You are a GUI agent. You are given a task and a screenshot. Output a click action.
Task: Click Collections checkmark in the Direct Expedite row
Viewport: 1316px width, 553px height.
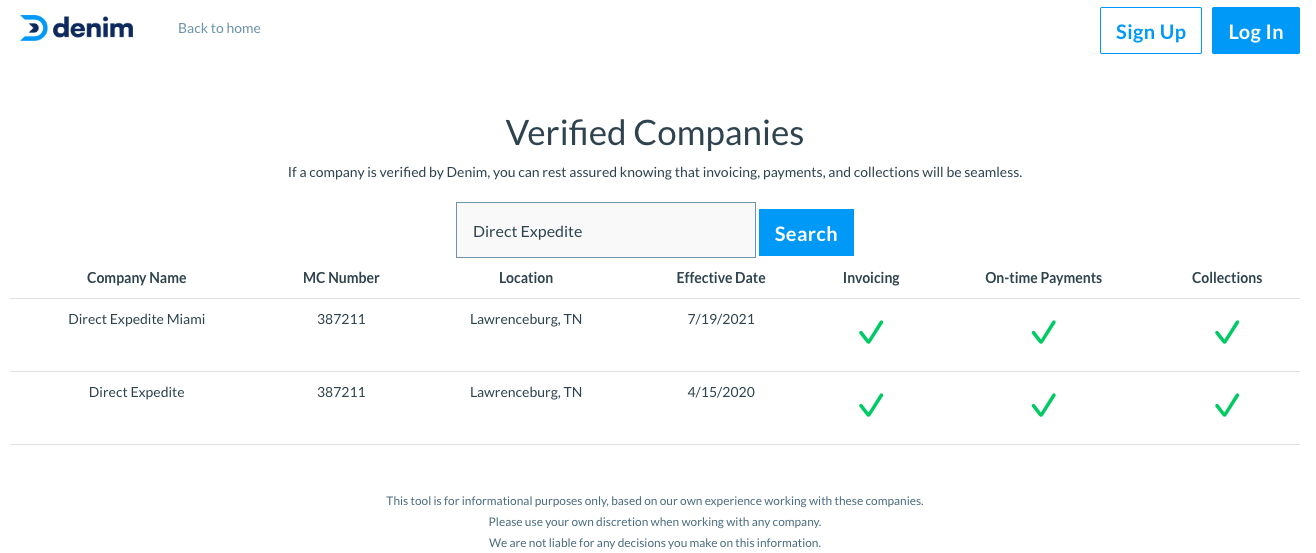(x=1227, y=405)
